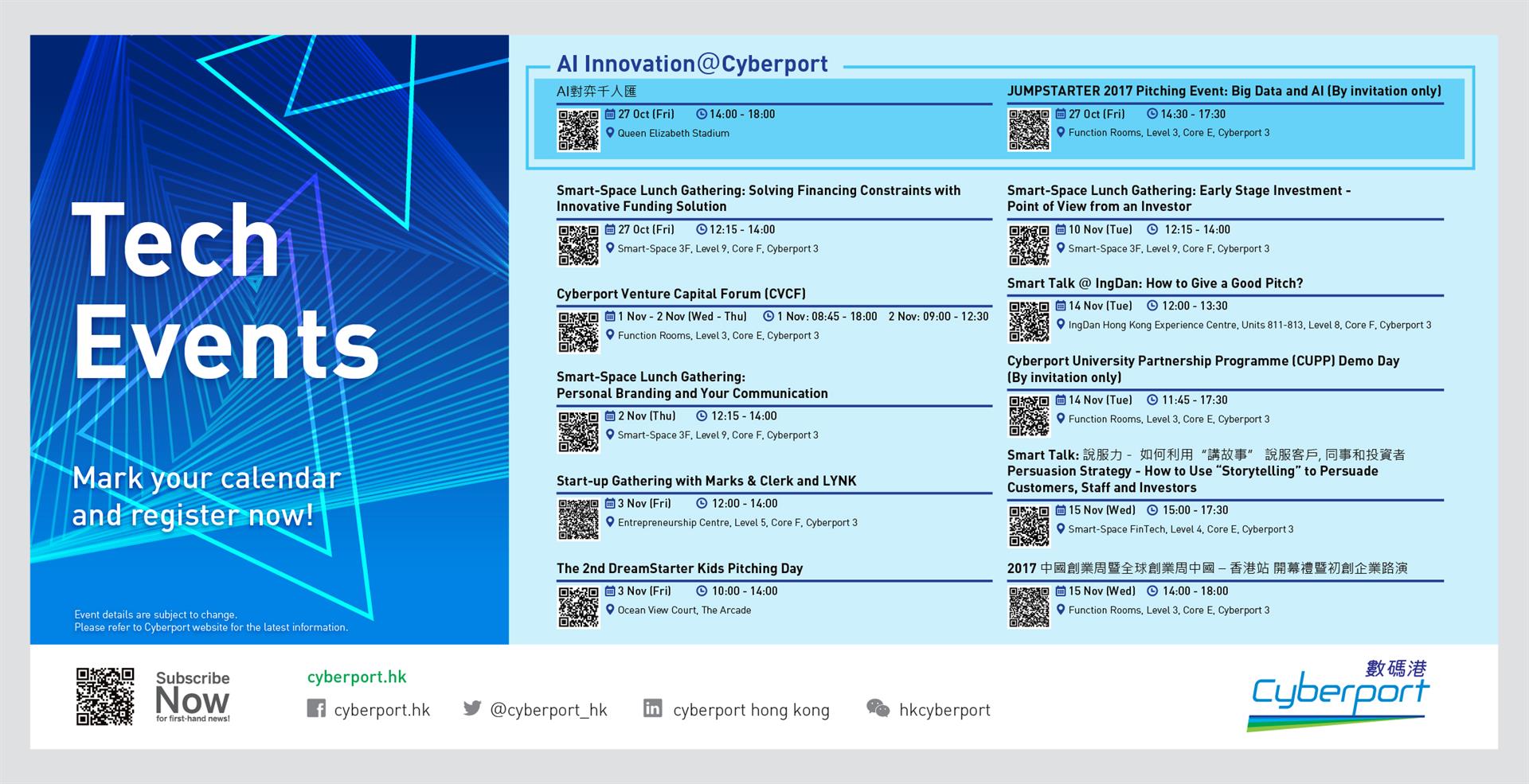Click QR code for DreamStarter Kids Pitching Day

(578, 607)
